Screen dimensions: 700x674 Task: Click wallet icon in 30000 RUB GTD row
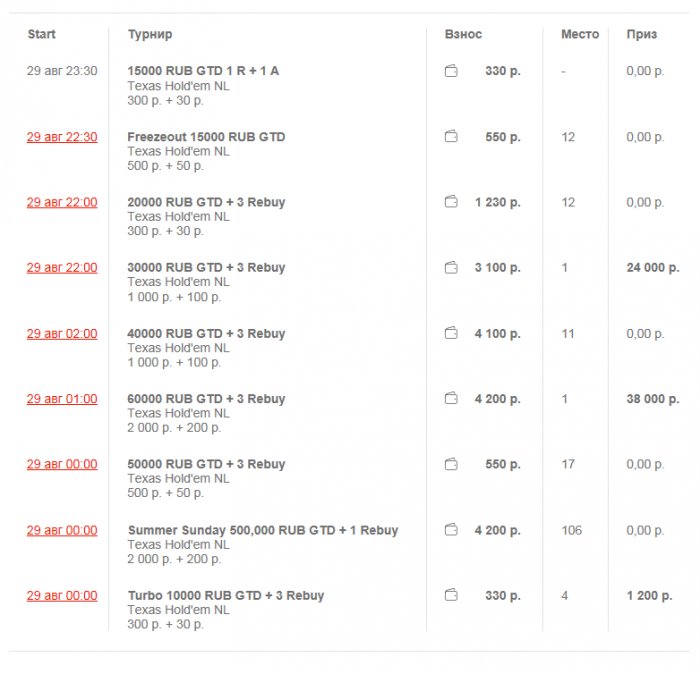[x=451, y=268]
